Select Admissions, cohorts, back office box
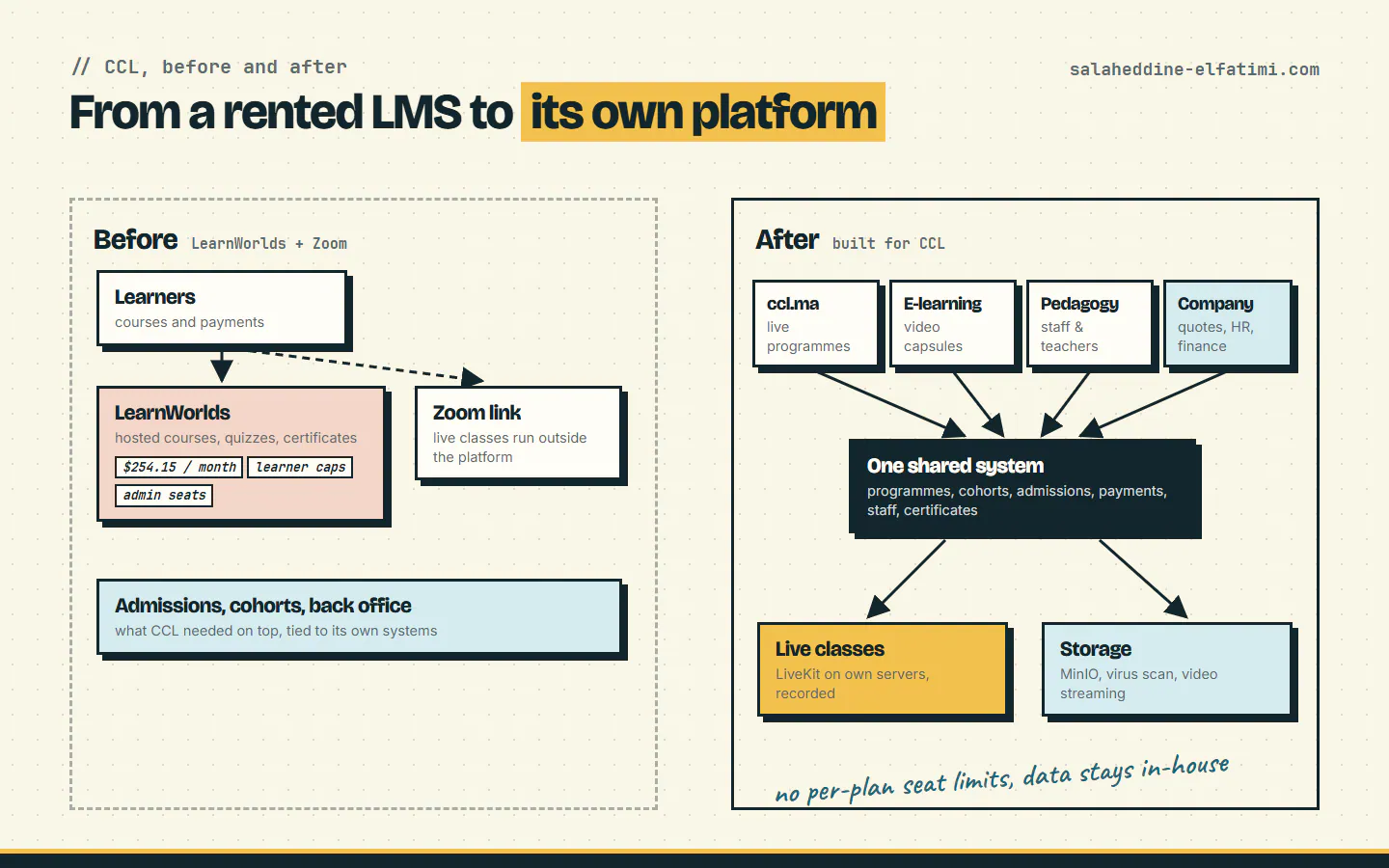This screenshot has width=1389, height=868. pos(360,616)
